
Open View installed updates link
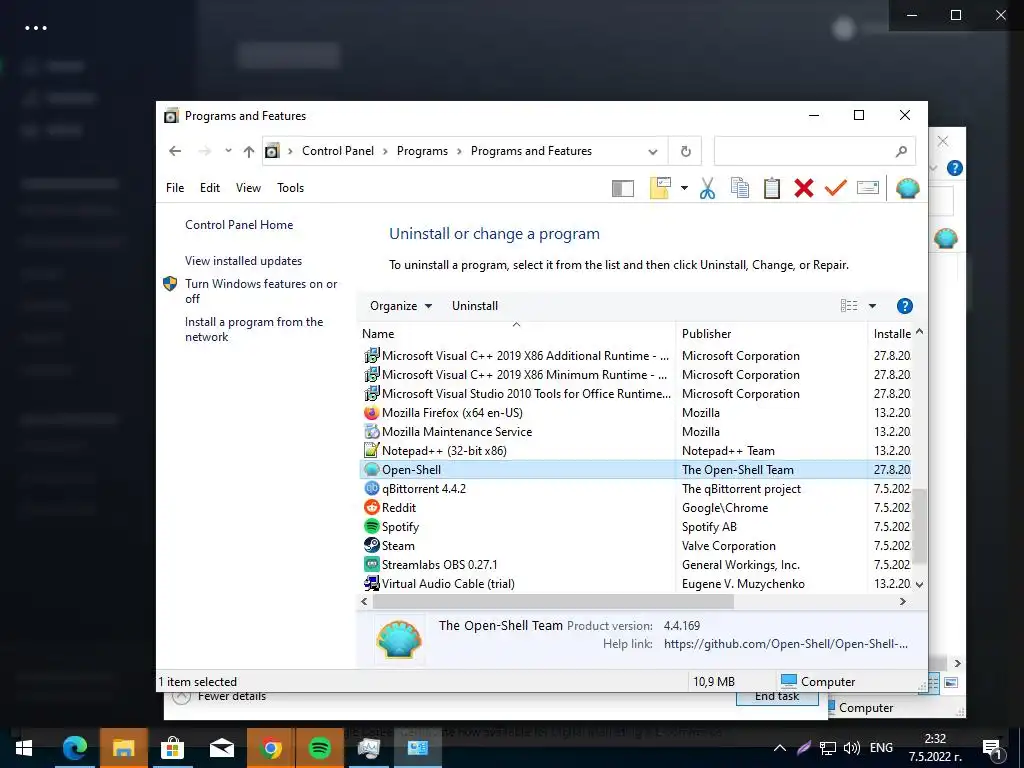coord(244,261)
